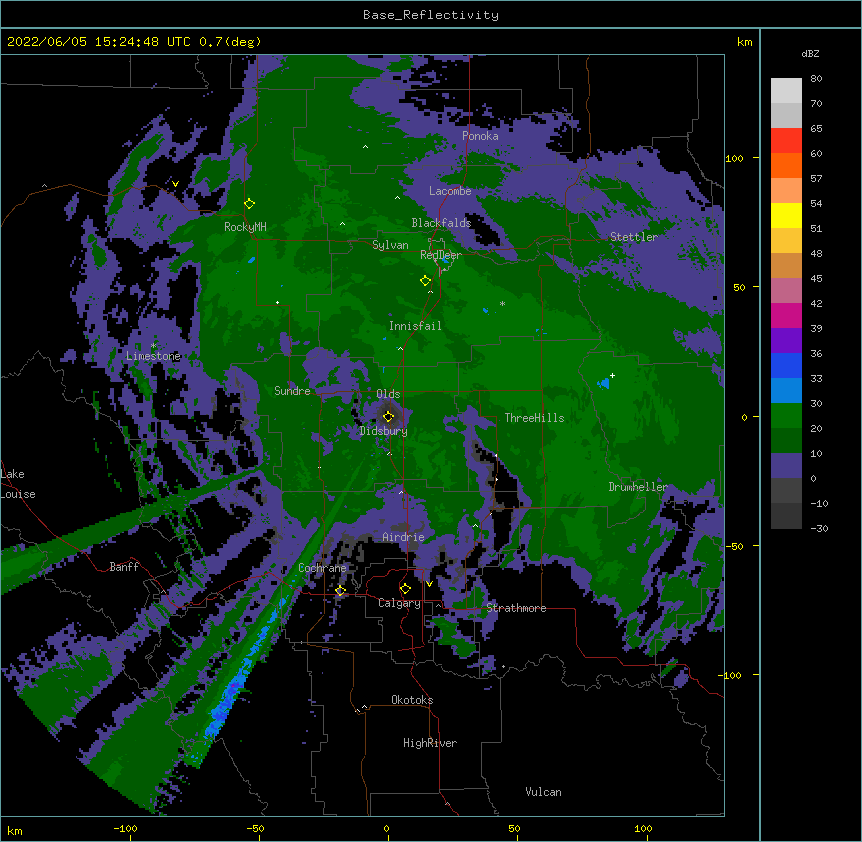Click the legend value -30
This screenshot has height=842, width=862.
[819, 529]
